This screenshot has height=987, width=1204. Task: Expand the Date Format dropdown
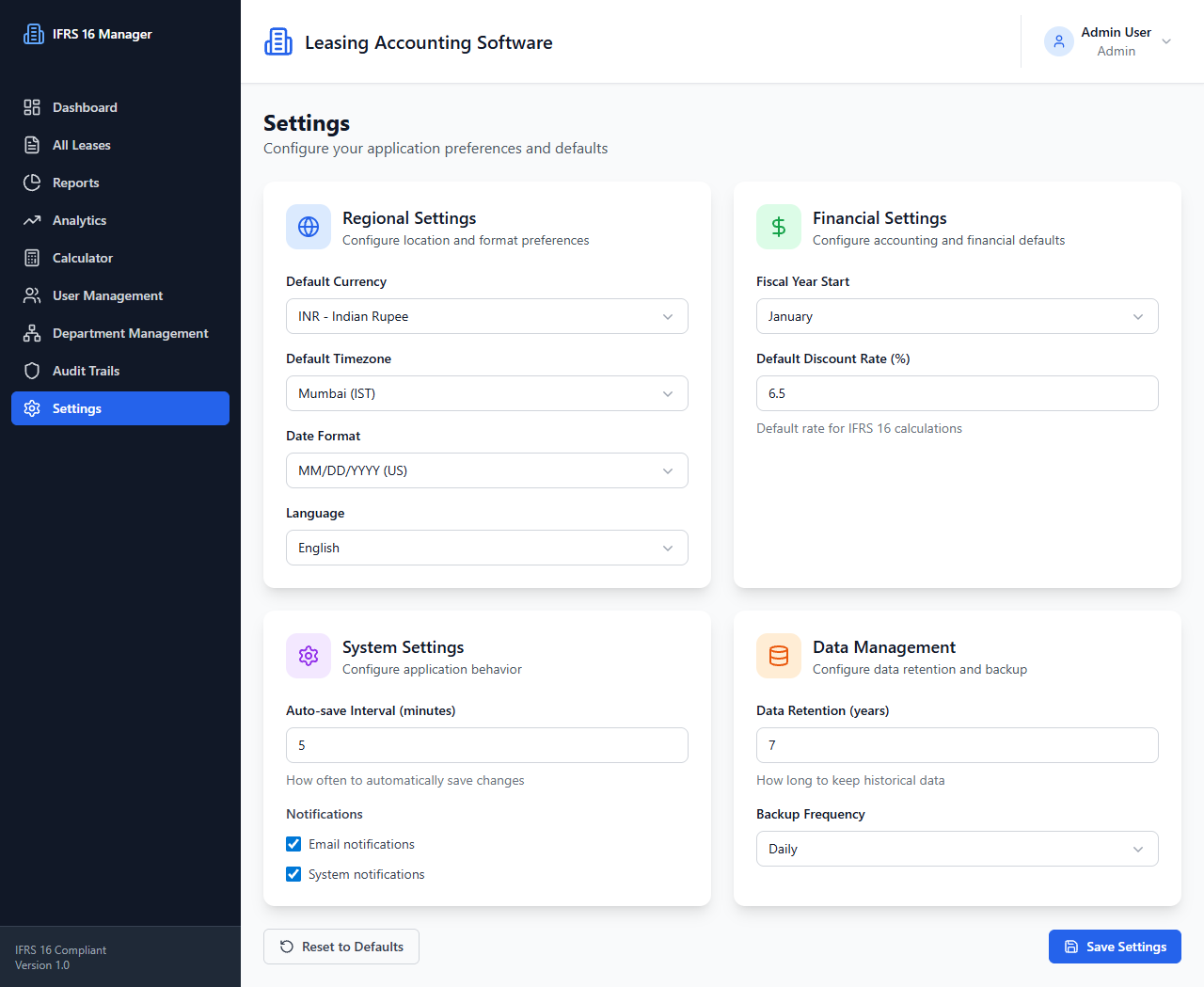(x=487, y=470)
